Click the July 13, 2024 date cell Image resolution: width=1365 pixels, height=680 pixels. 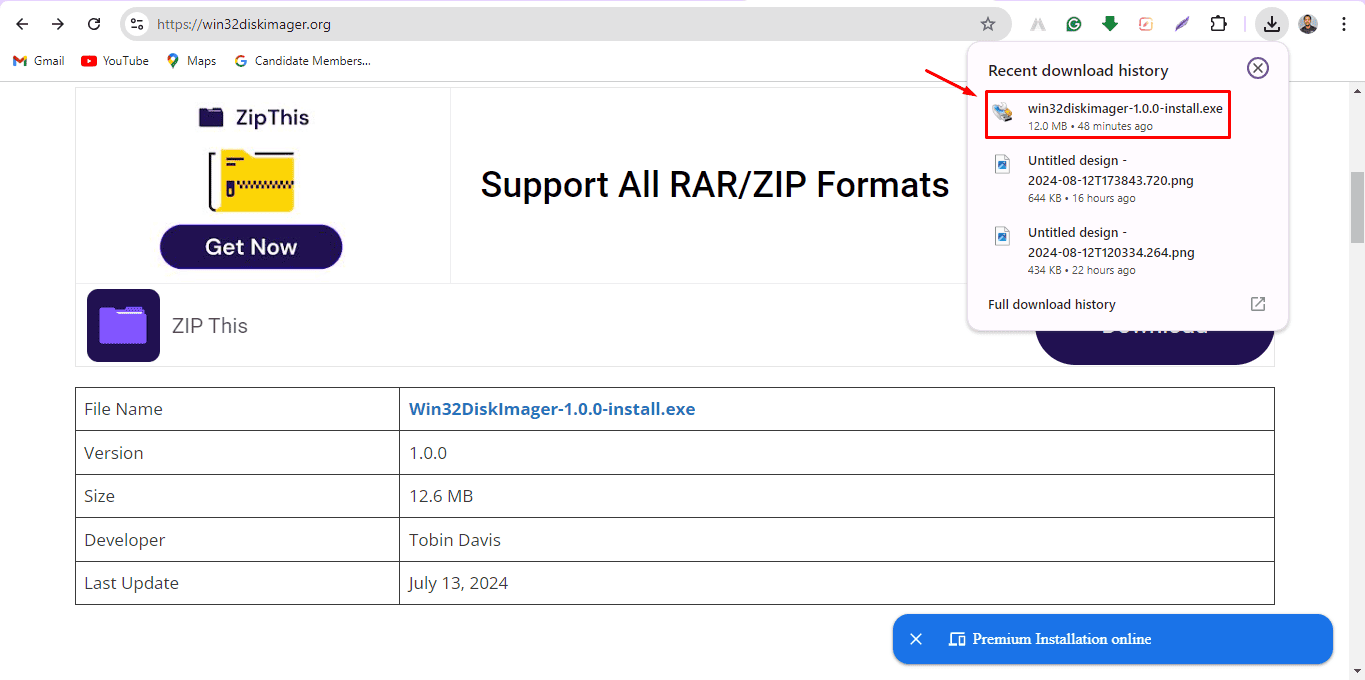tap(837, 583)
